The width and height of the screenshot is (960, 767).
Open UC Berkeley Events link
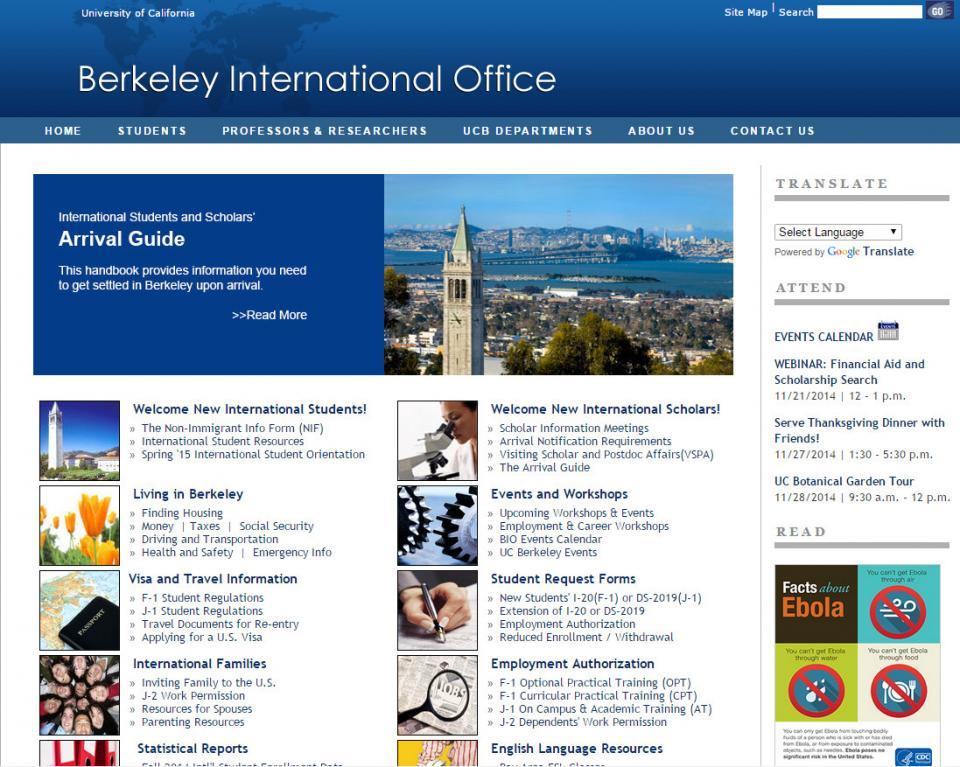(x=549, y=552)
